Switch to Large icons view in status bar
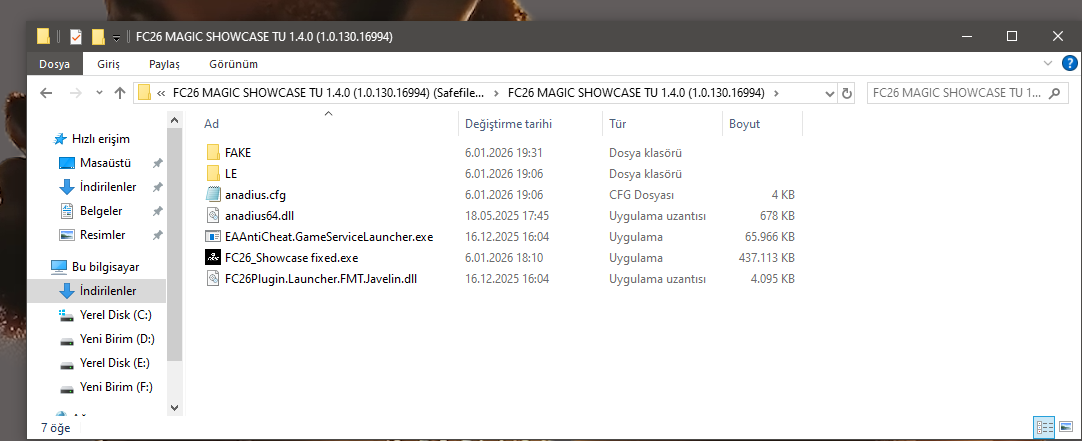This screenshot has width=1092, height=446. pyautogui.click(x=1066, y=426)
